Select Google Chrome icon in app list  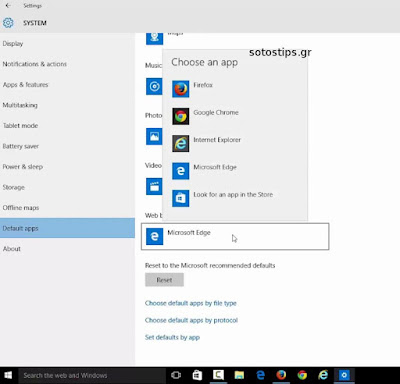click(x=181, y=116)
